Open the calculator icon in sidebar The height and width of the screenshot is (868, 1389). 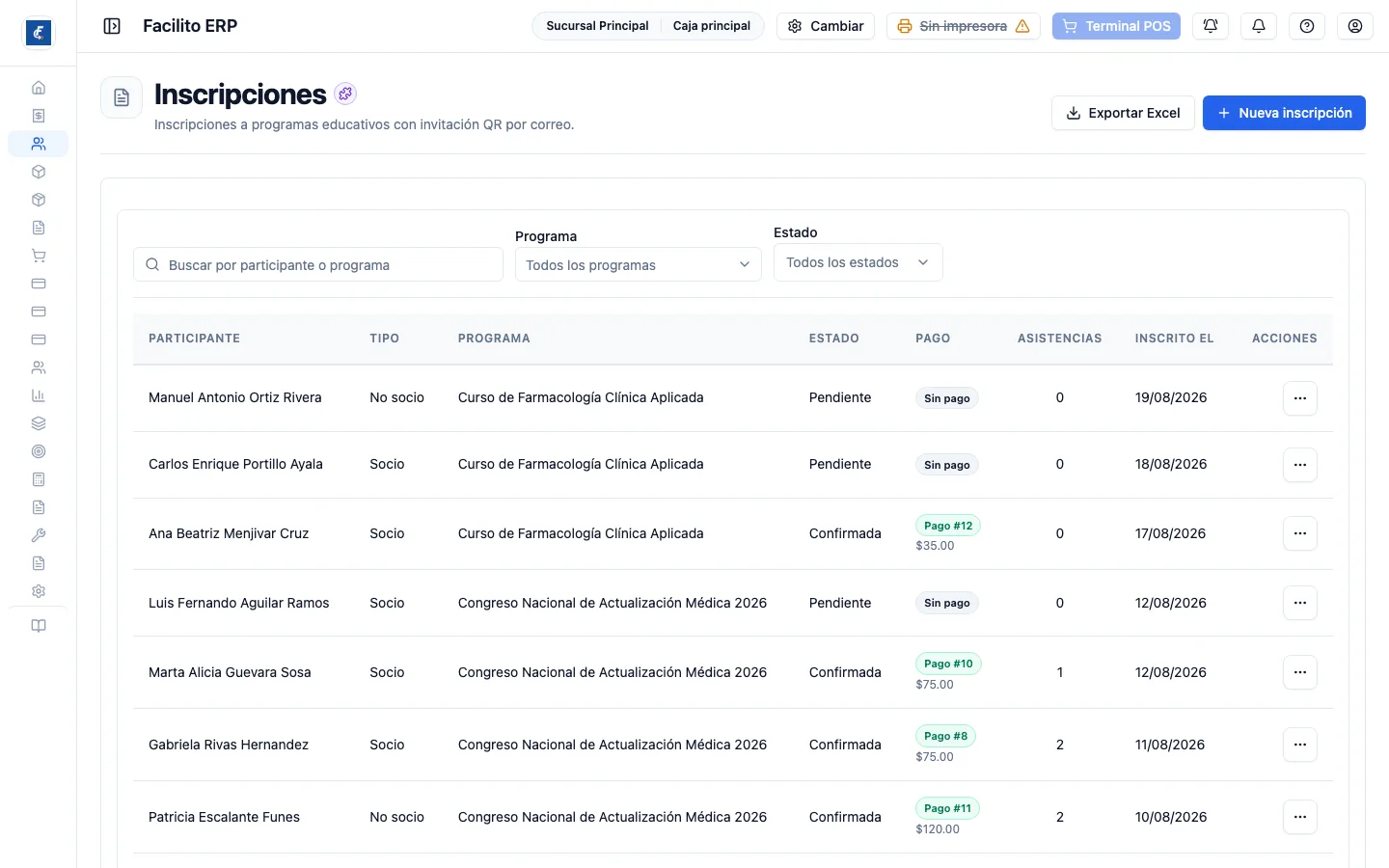pyautogui.click(x=39, y=479)
